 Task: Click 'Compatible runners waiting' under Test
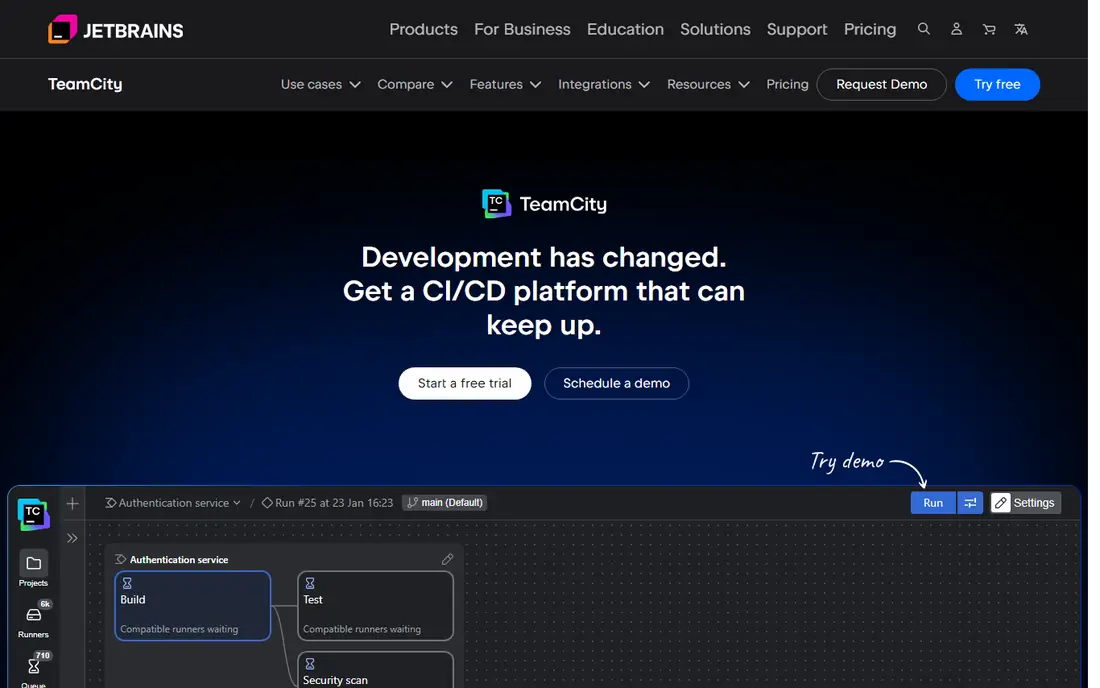tap(362, 629)
